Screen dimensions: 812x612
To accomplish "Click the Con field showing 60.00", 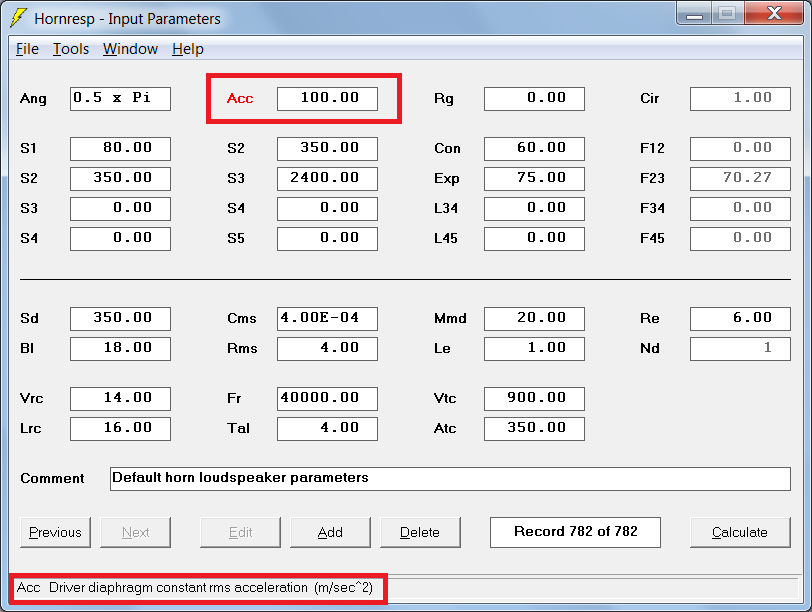I will (x=534, y=149).
